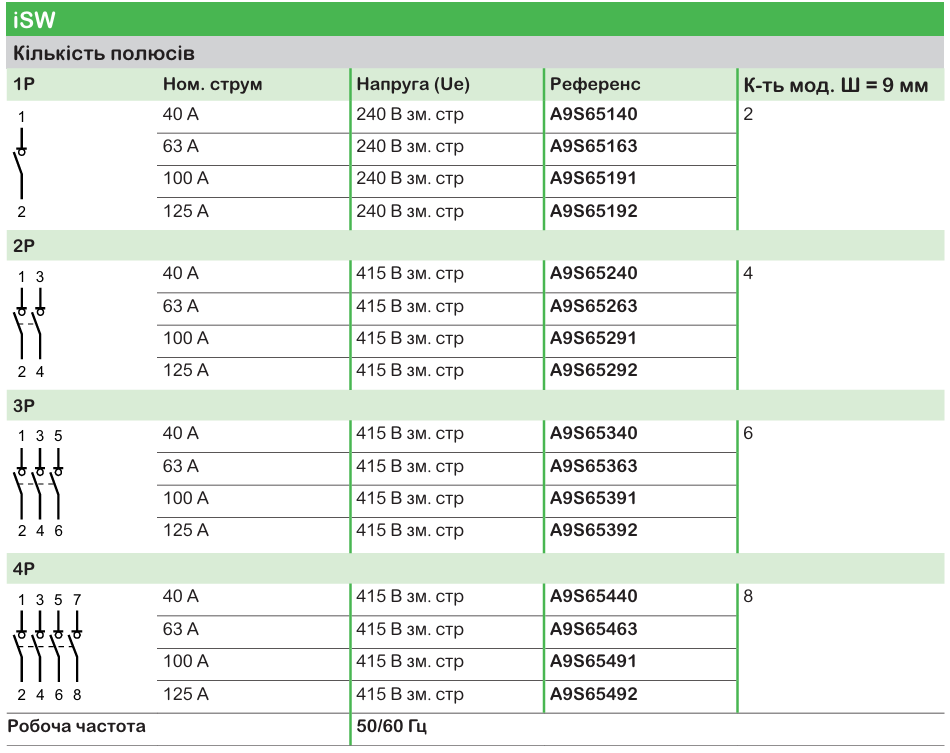Open reference A9S65263
The width and height of the screenshot is (950, 753).
(x=594, y=306)
